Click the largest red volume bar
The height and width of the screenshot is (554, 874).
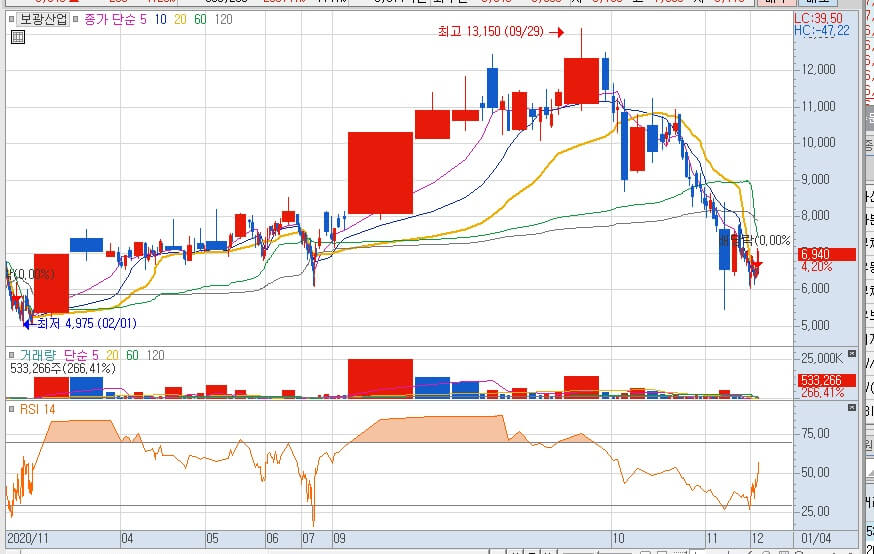click(x=380, y=378)
